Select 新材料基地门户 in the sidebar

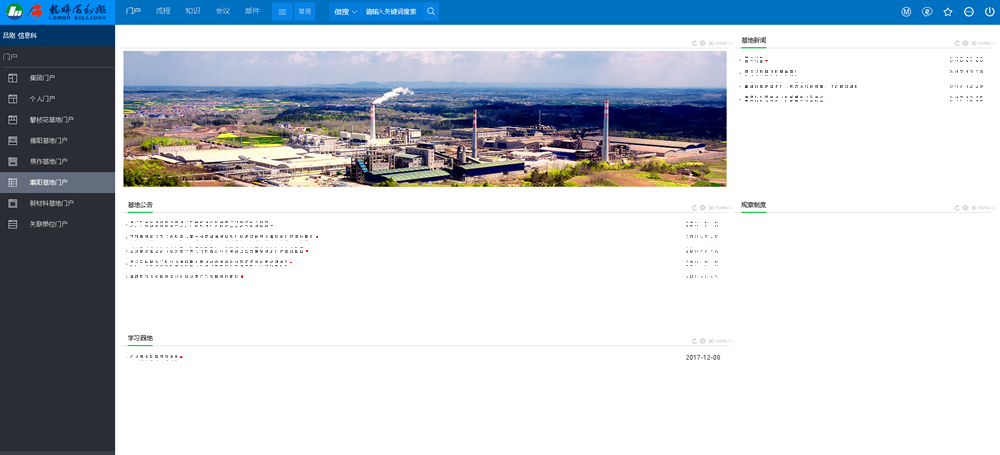[57, 204]
